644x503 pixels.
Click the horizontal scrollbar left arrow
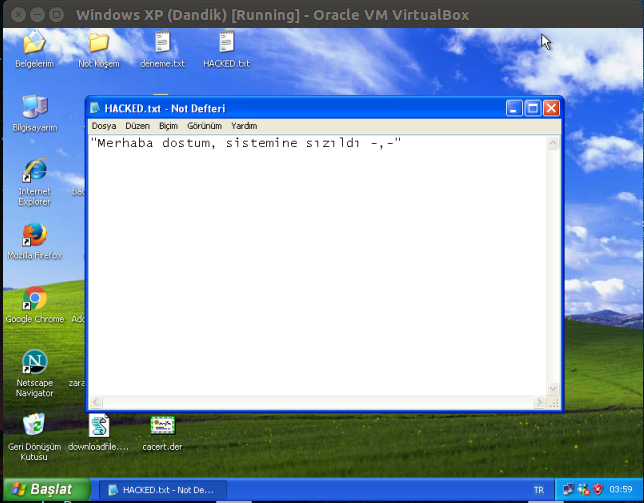[96, 402]
